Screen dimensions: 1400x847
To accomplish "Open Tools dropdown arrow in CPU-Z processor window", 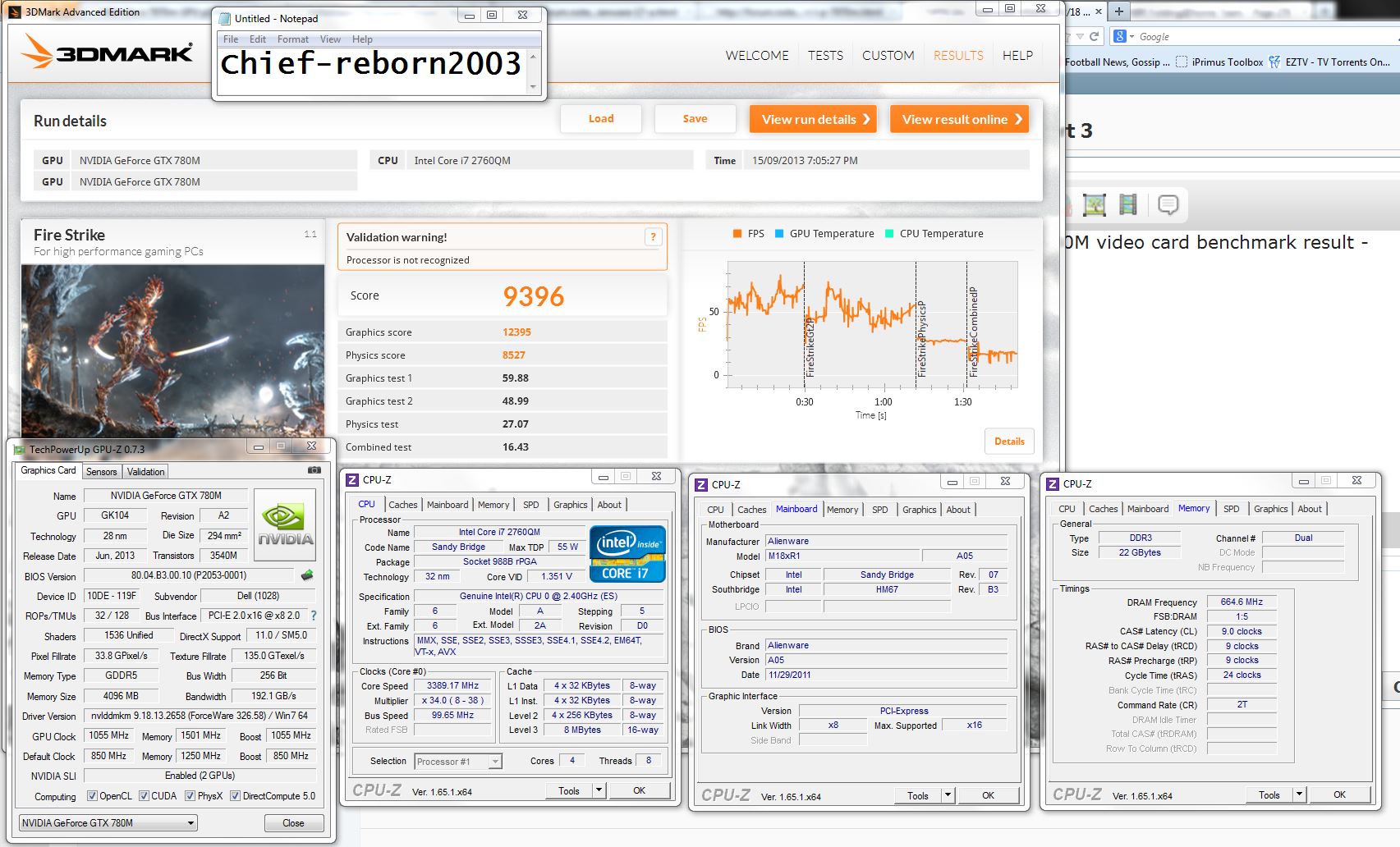I will 599,790.
